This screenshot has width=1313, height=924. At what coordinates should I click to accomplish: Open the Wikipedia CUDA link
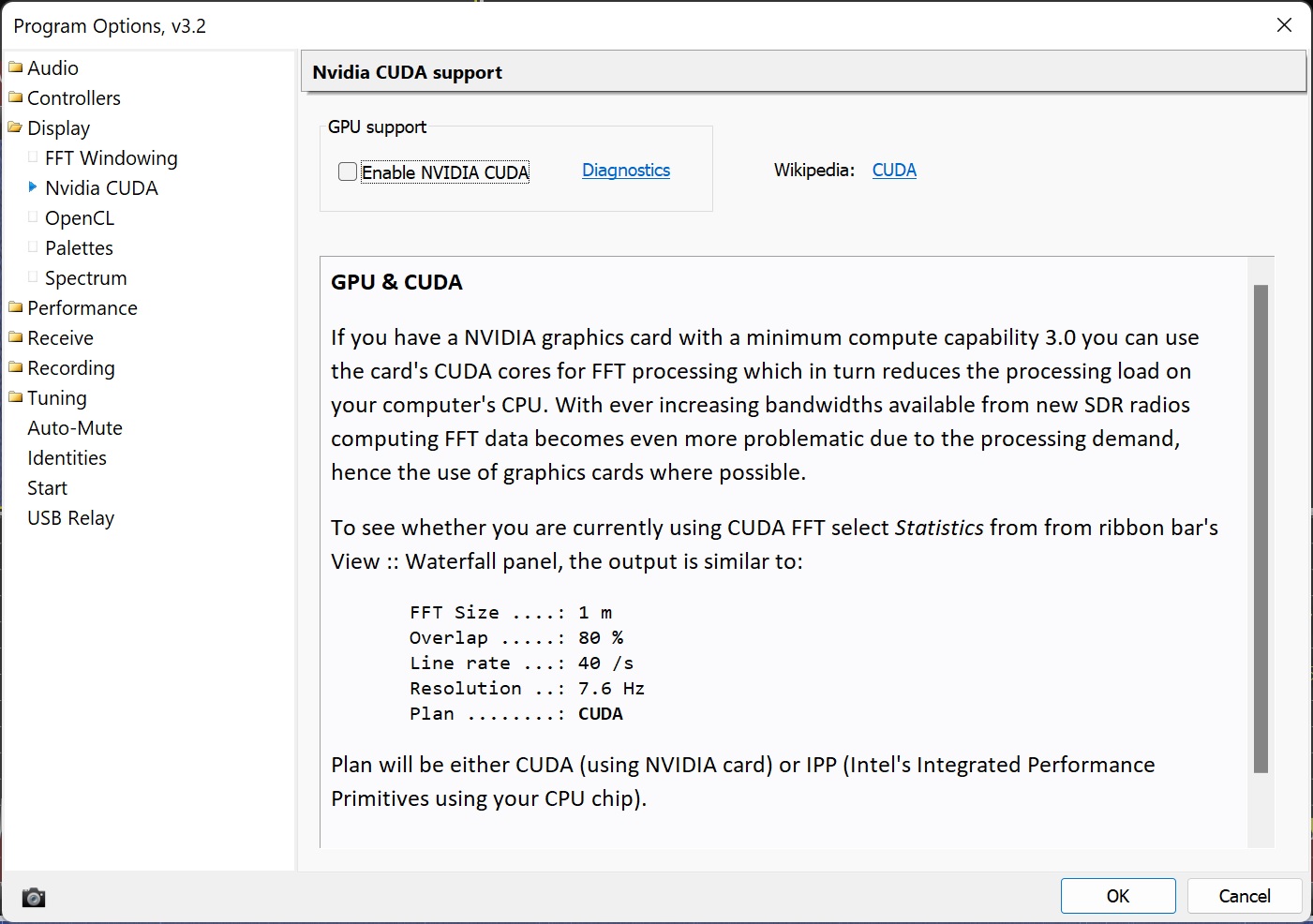[894, 171]
